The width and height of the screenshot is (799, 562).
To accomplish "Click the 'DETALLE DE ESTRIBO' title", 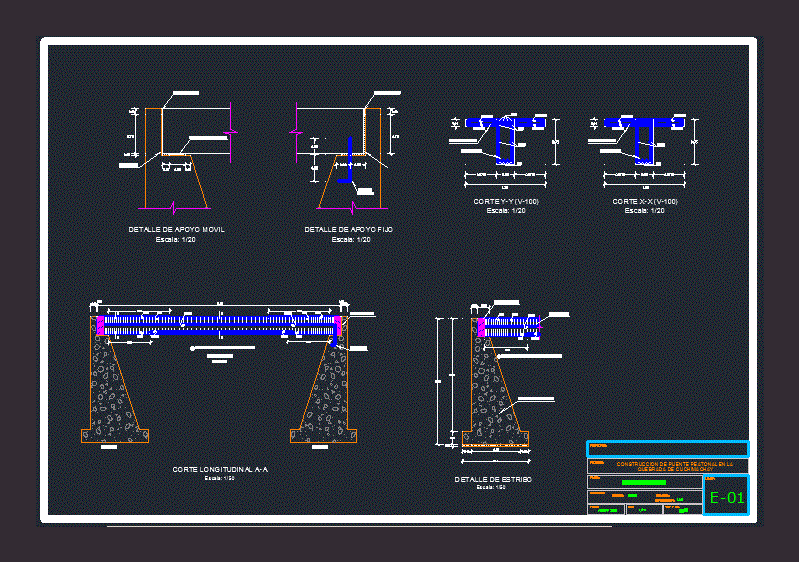I will point(493,479).
